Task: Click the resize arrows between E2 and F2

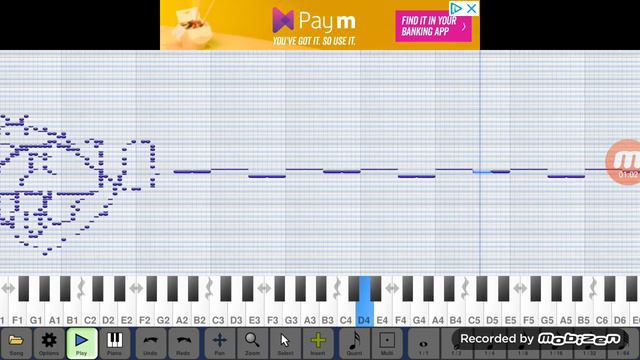Action: (x=136, y=288)
